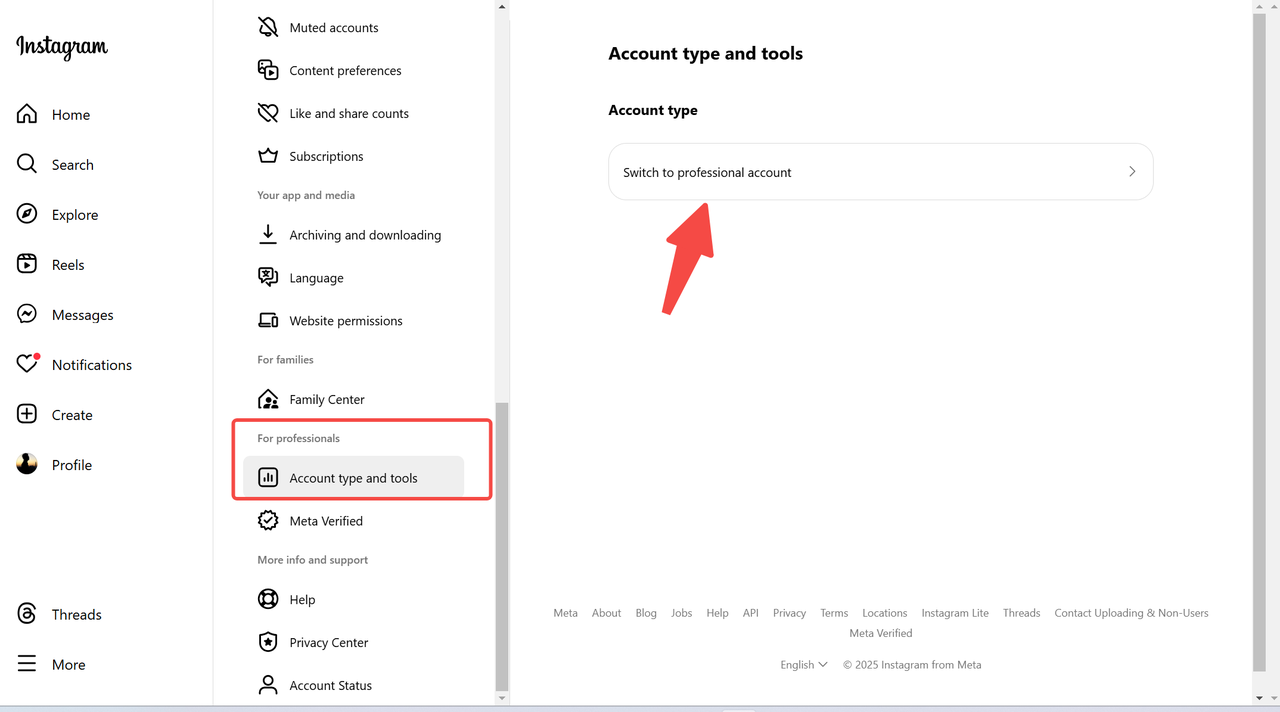Screen dimensions: 1280x712
Task: Open Archiving and downloading settings
Action: (x=364, y=235)
